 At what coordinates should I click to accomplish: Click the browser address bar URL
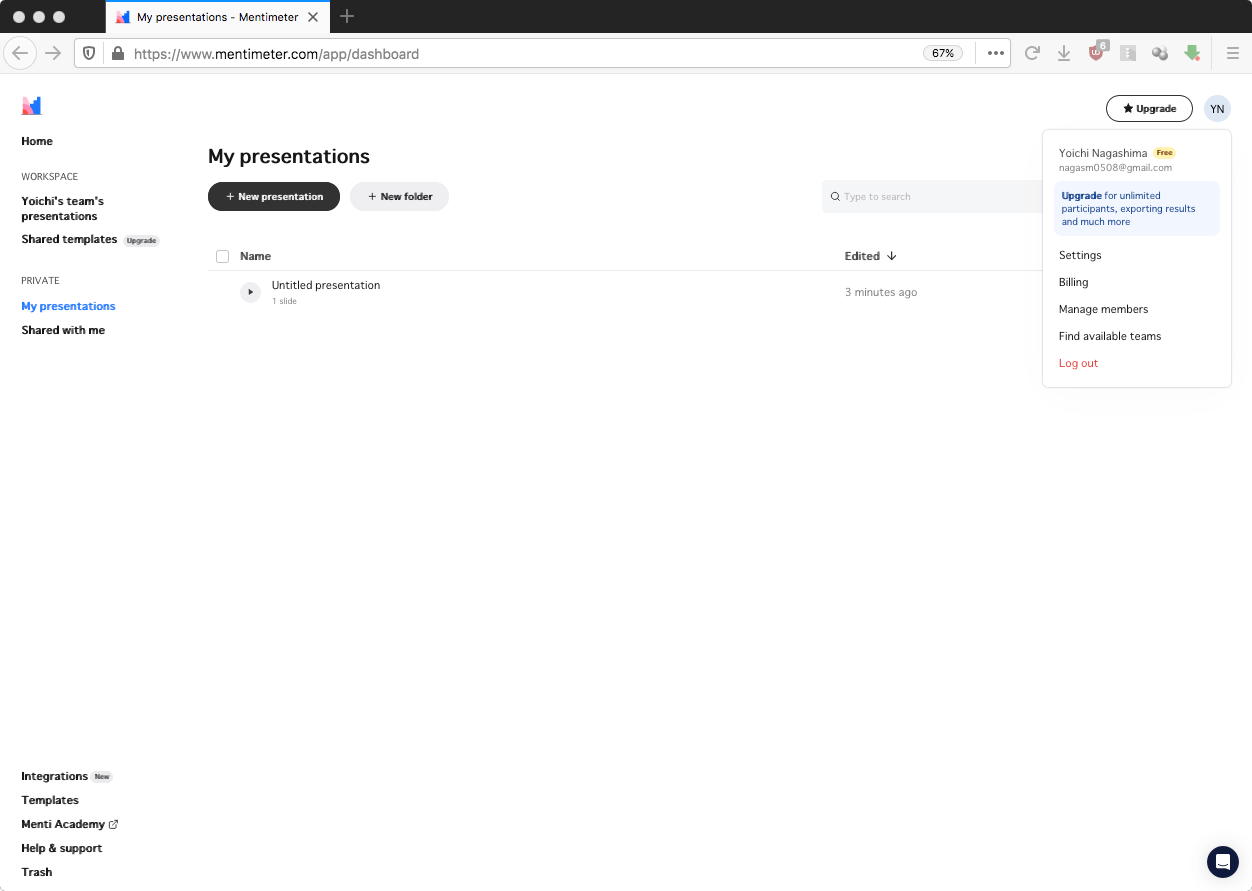(x=276, y=54)
